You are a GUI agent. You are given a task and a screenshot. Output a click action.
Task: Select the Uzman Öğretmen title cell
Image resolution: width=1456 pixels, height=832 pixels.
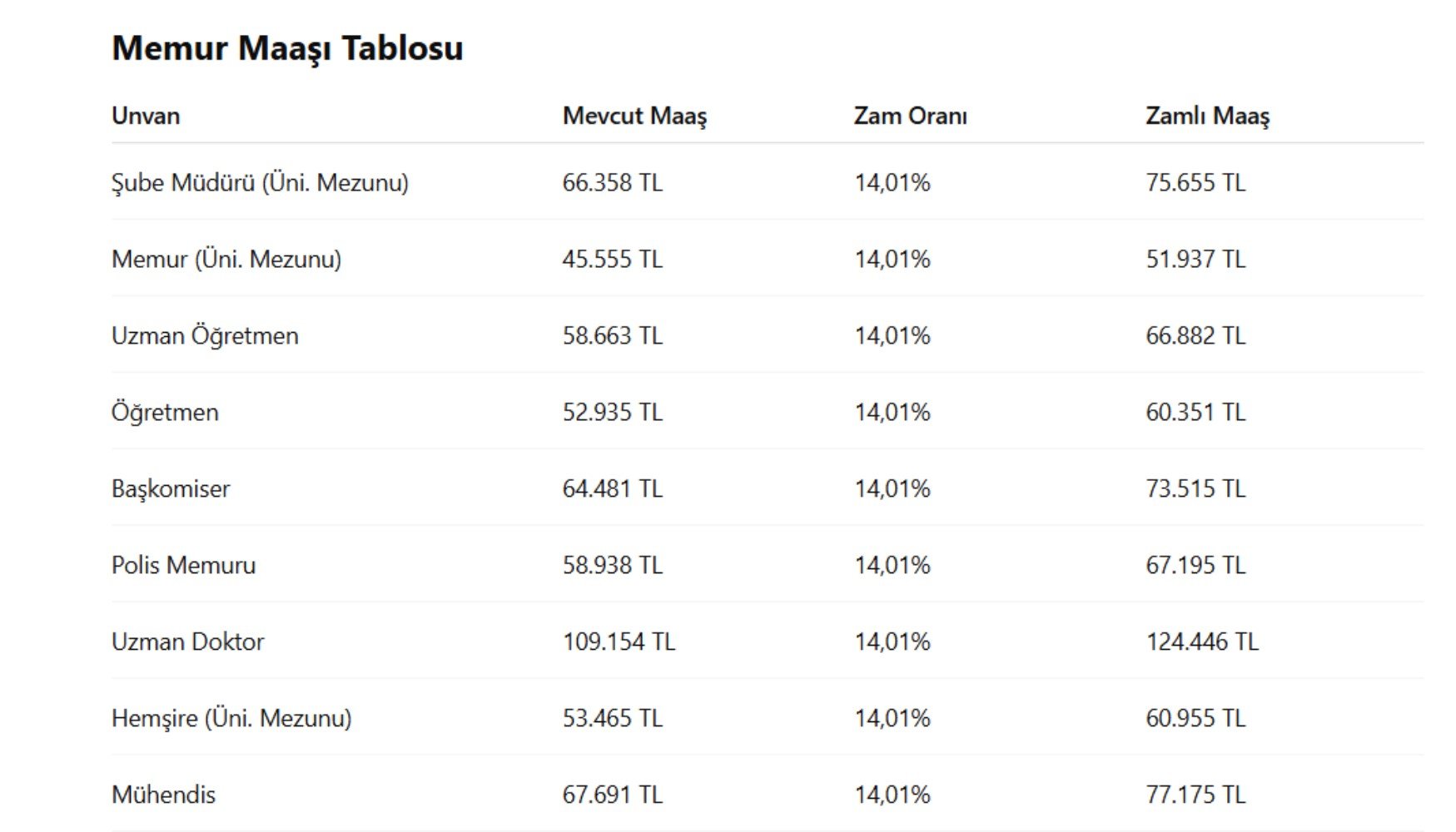205,335
